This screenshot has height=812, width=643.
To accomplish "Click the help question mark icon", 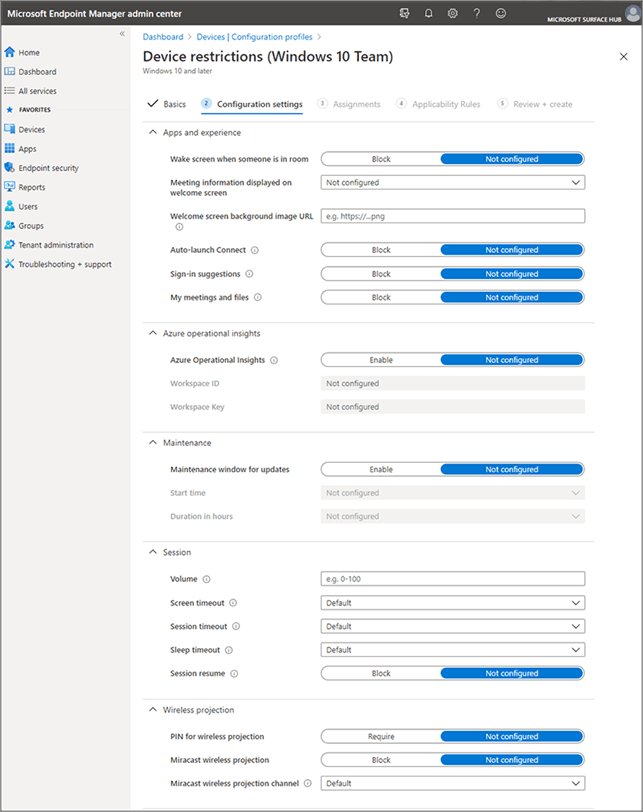I will pos(476,13).
